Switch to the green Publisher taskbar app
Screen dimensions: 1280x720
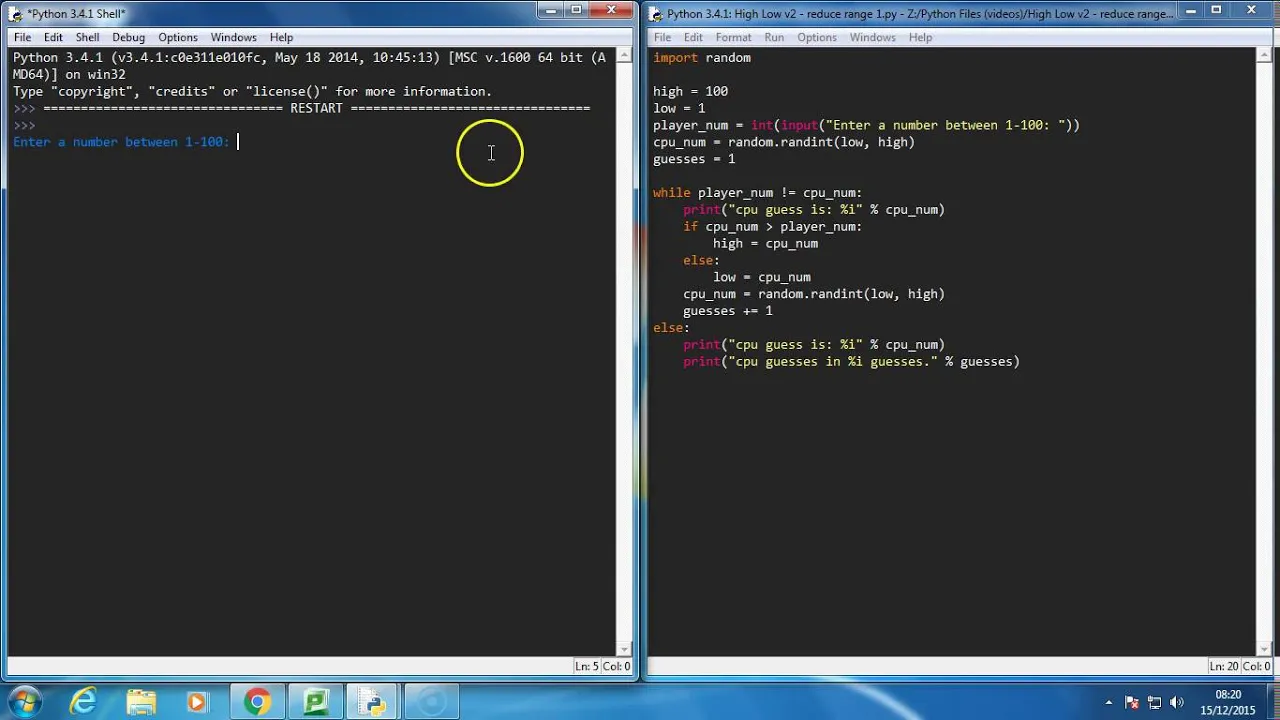316,702
